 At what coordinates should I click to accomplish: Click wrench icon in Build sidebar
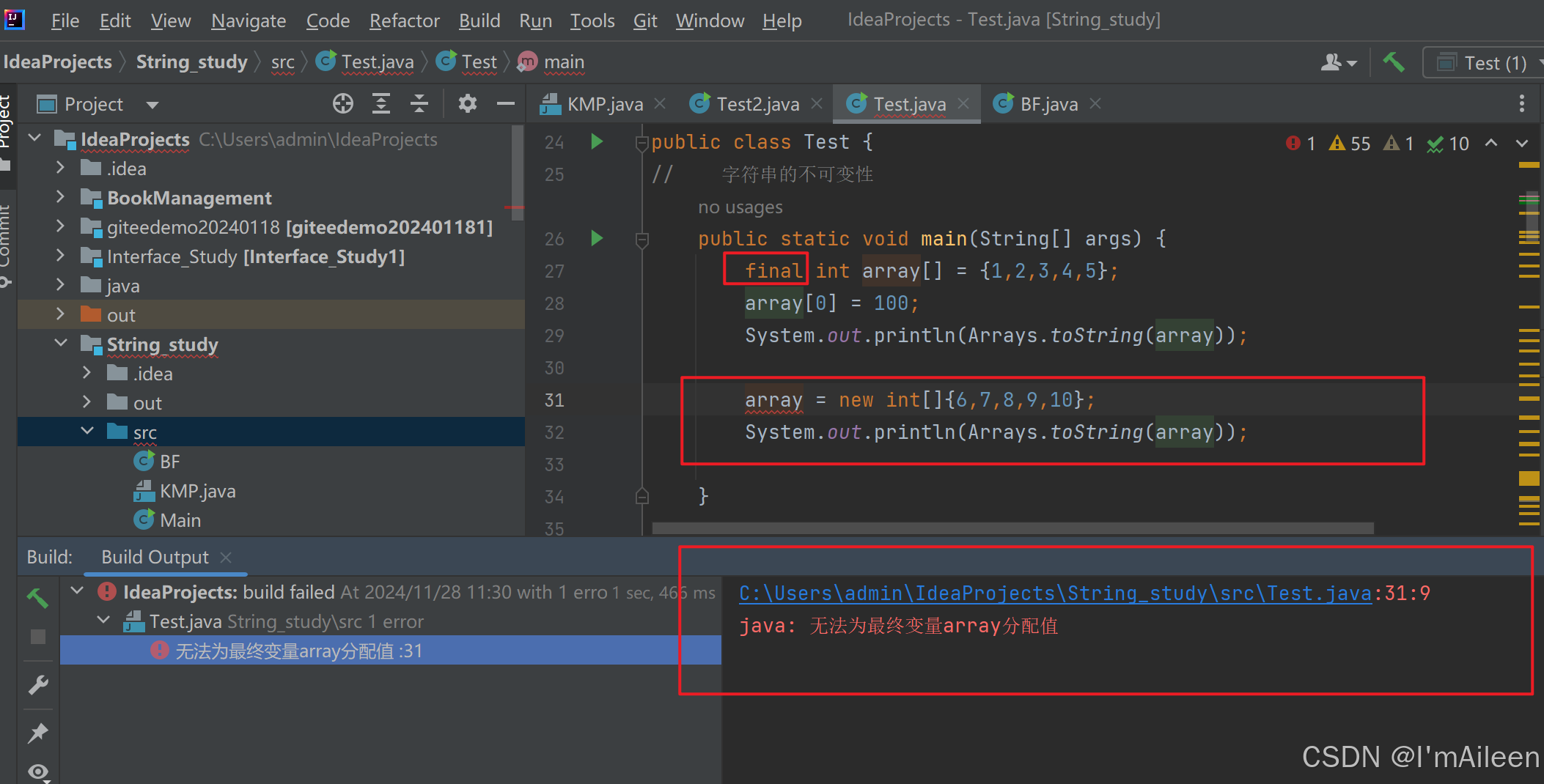click(x=37, y=685)
